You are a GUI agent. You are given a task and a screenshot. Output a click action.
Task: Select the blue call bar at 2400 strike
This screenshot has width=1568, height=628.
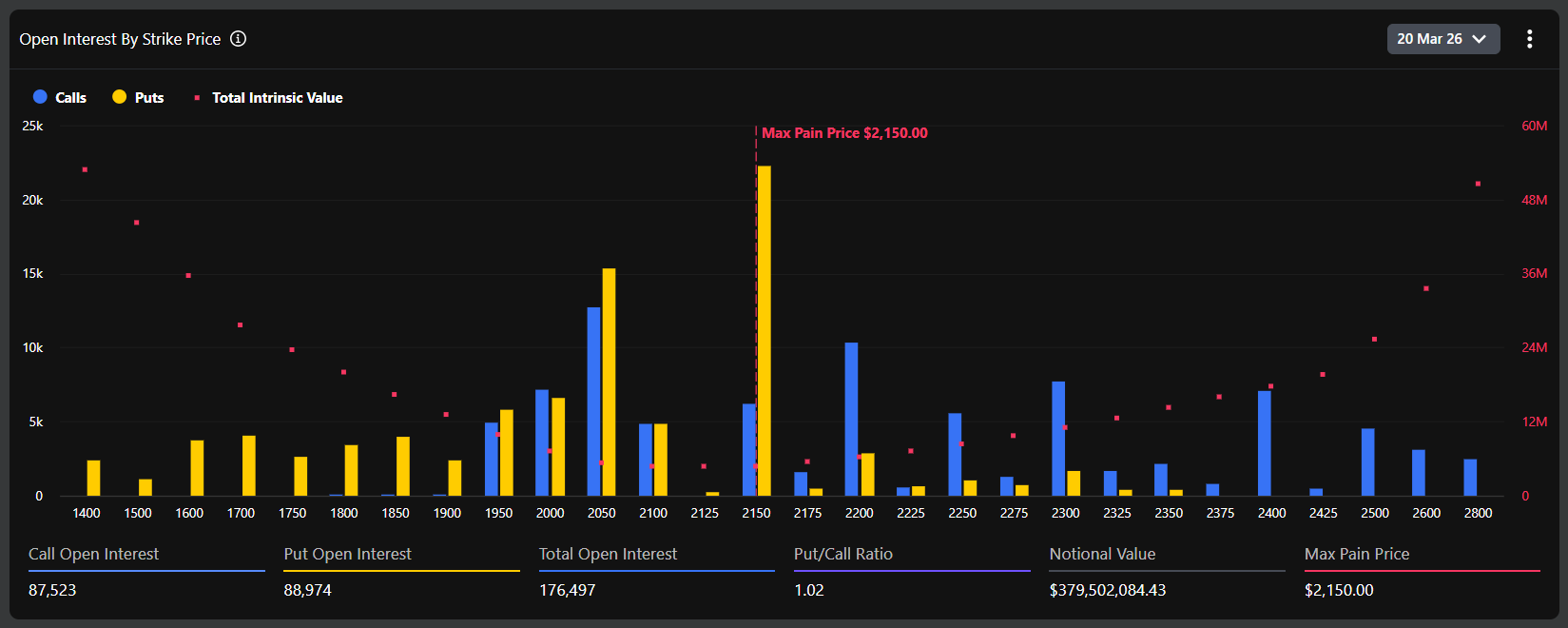(1265, 442)
